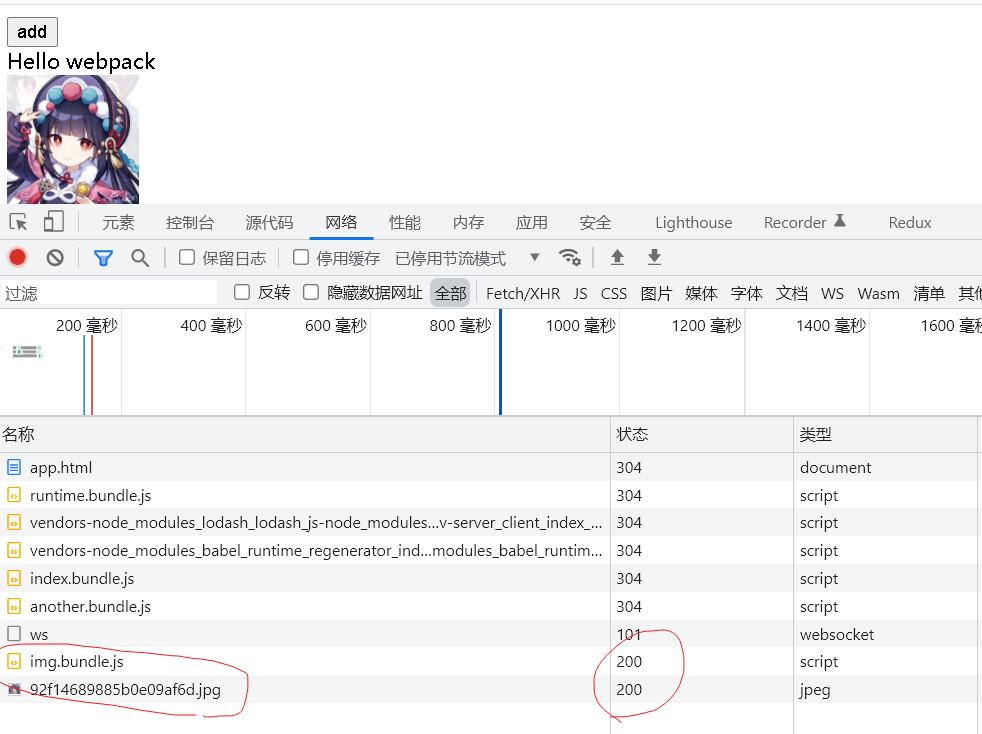This screenshot has width=982, height=734.
Task: Export HAR file with download arrow
Action: coord(654,257)
